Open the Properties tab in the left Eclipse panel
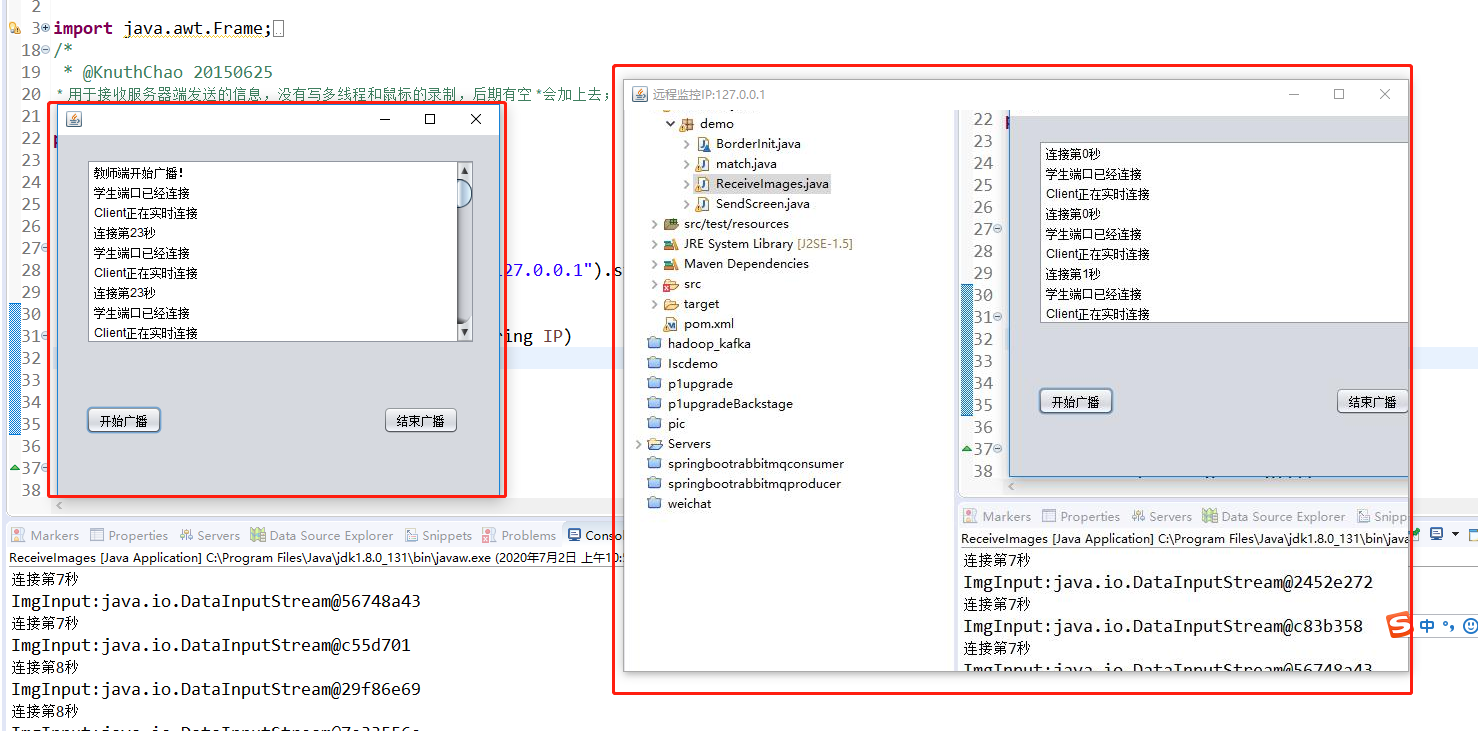This screenshot has width=1478, height=731. (x=128, y=536)
